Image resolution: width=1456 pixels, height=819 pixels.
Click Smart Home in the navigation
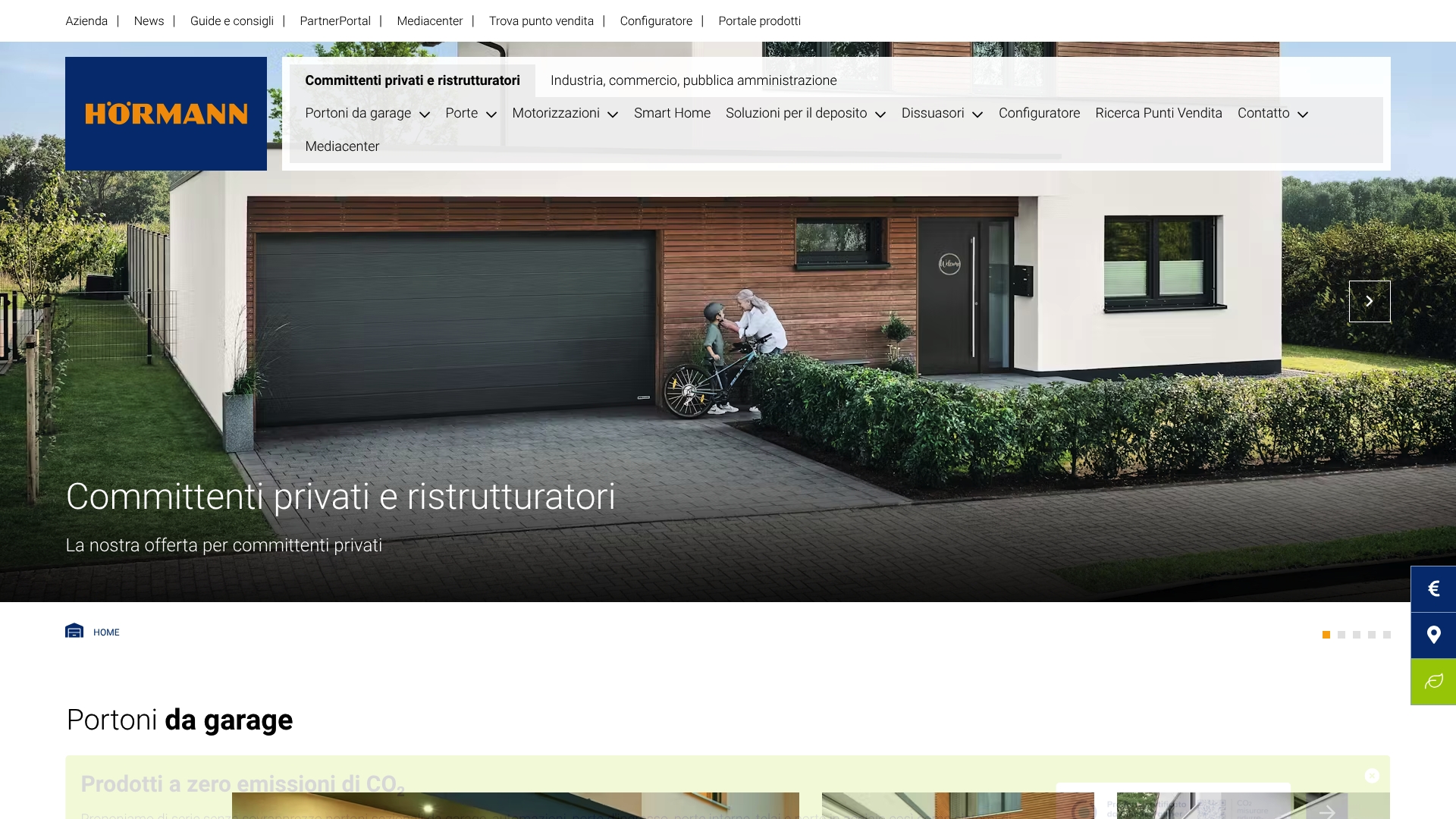coord(672,113)
